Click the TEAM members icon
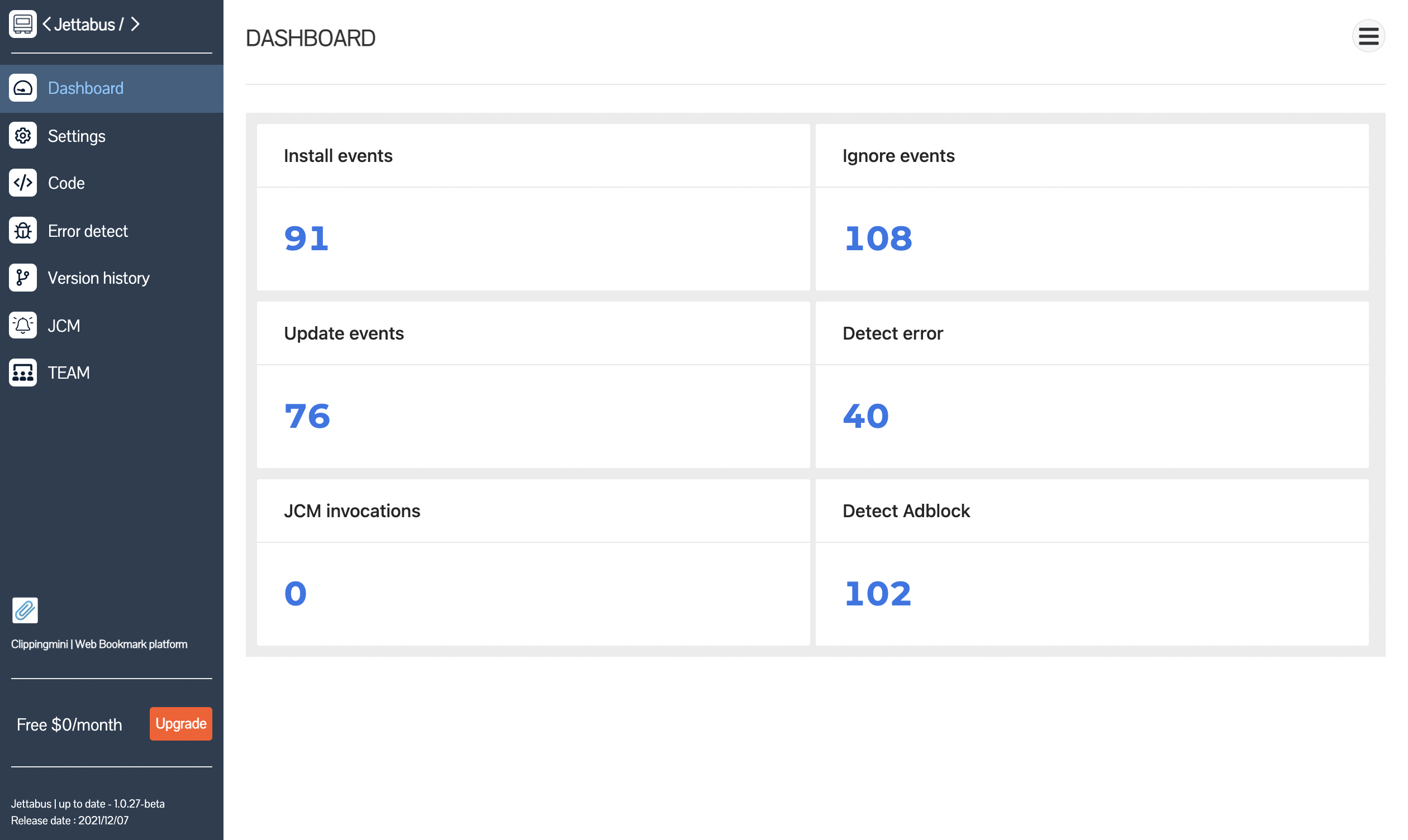The height and width of the screenshot is (840, 1408). (x=23, y=373)
